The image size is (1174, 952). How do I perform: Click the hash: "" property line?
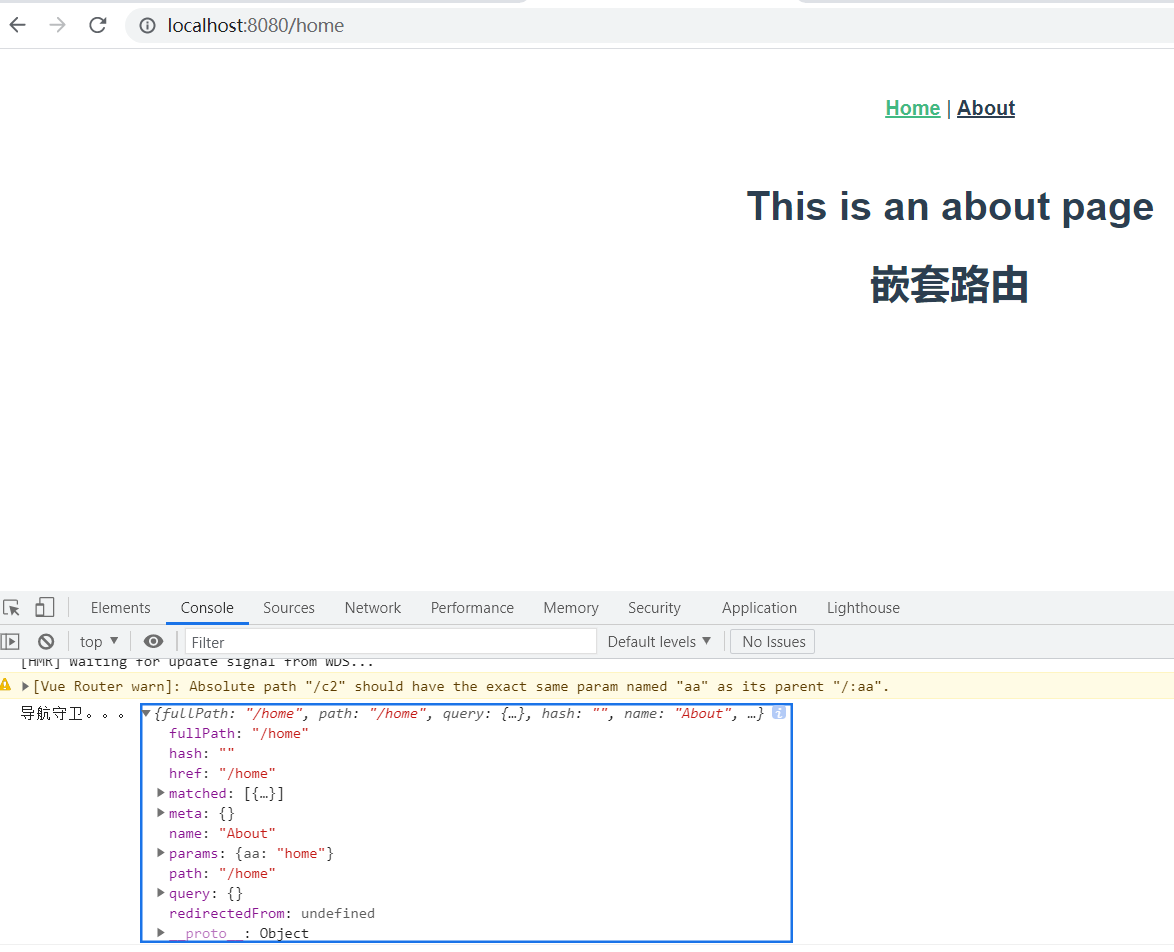(201, 754)
